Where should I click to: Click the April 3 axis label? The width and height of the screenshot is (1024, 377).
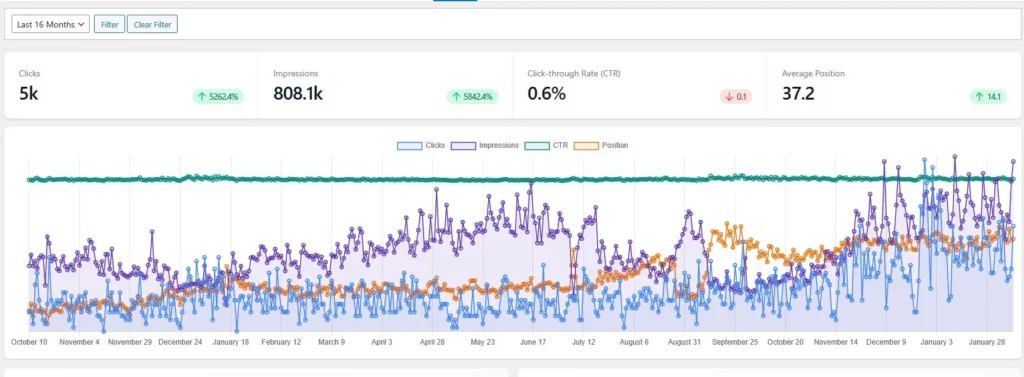(381, 342)
